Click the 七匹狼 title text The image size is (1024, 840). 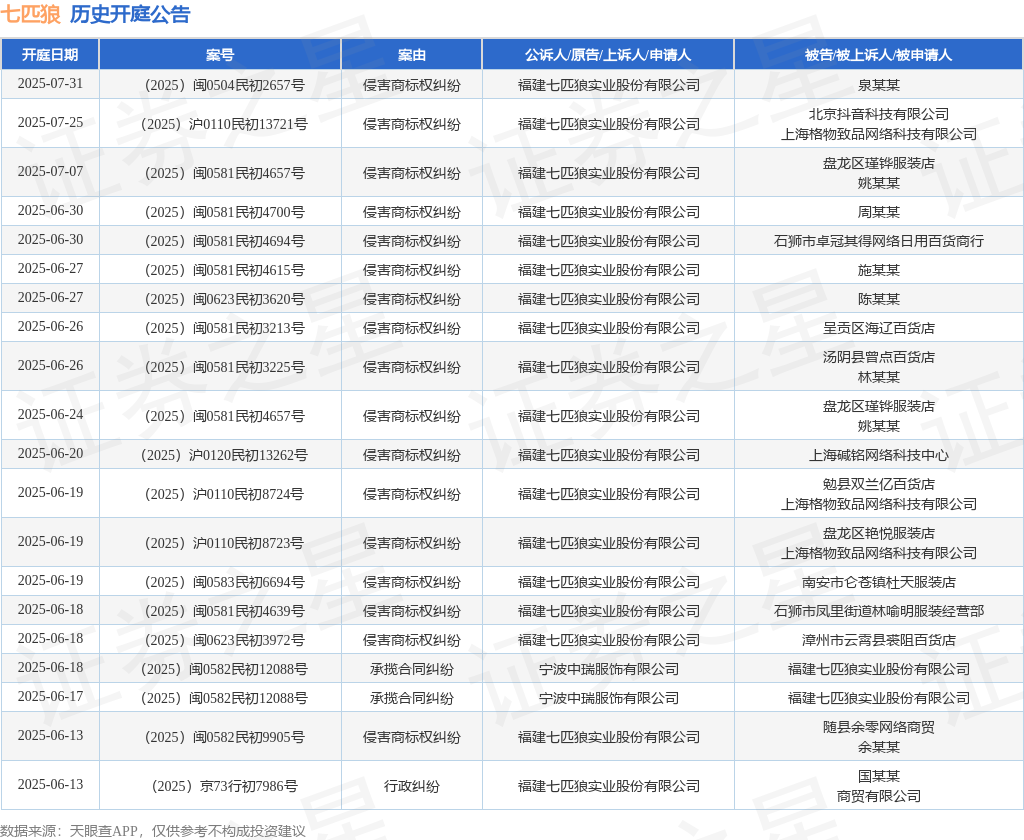click(x=31, y=14)
